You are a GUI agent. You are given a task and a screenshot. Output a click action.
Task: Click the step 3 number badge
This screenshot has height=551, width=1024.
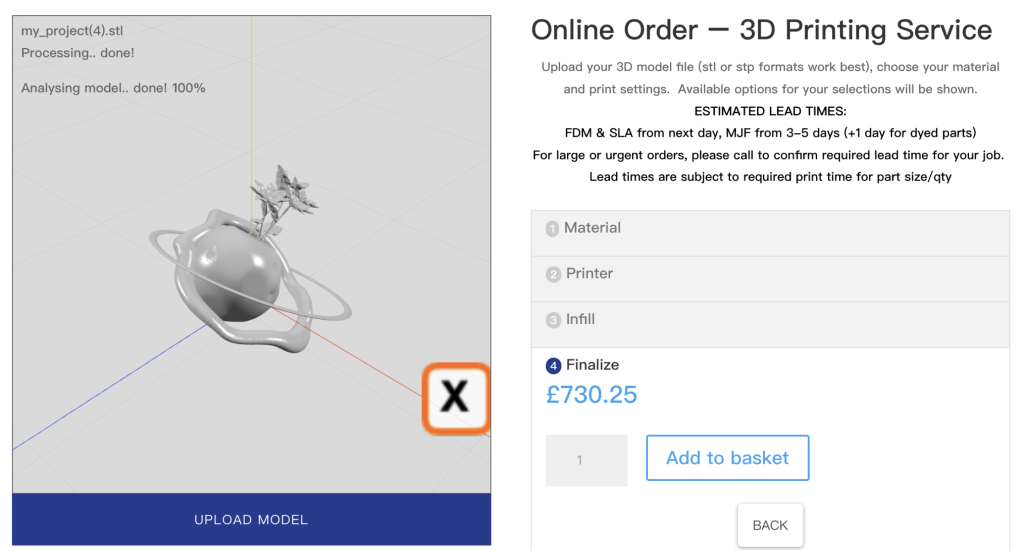point(553,320)
